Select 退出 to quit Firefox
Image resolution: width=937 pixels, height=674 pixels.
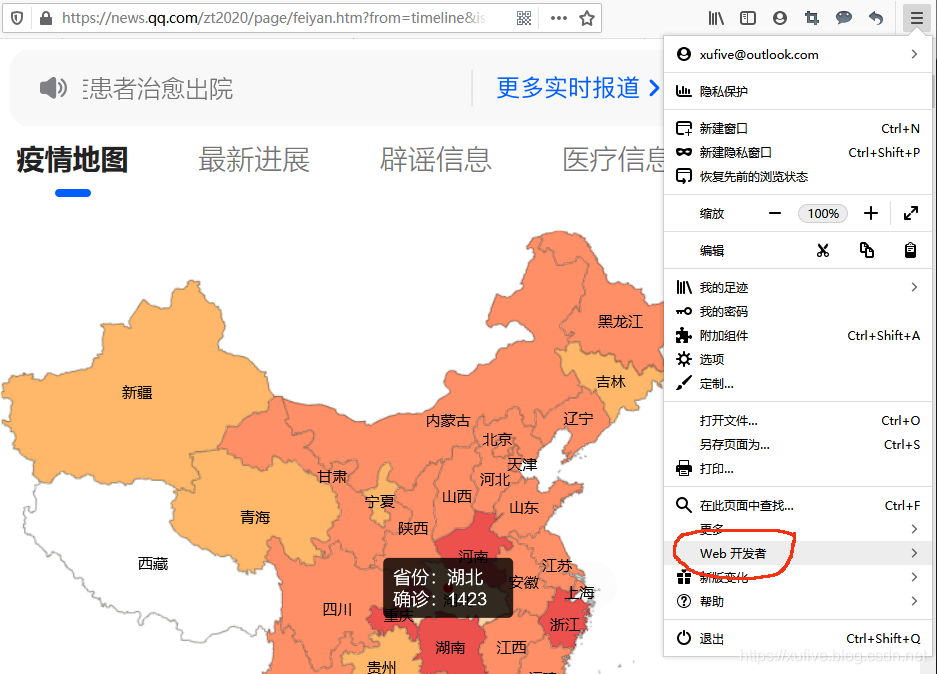pyautogui.click(x=798, y=639)
